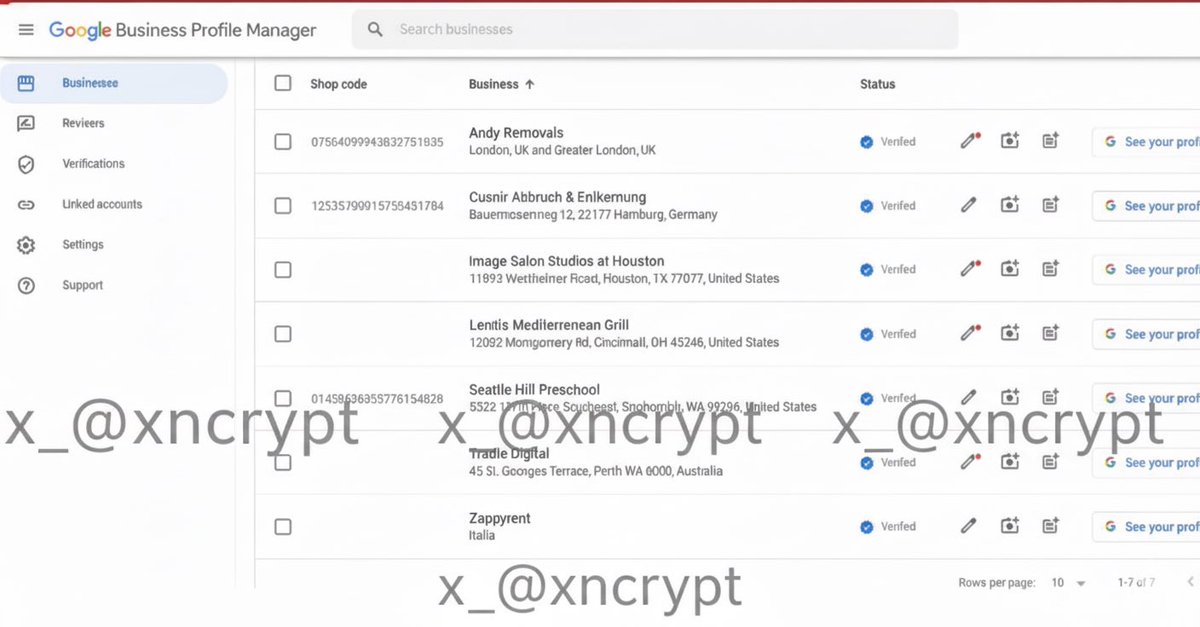
Task: Select the Cusnir Abbruch row checkbox
Action: (283, 206)
